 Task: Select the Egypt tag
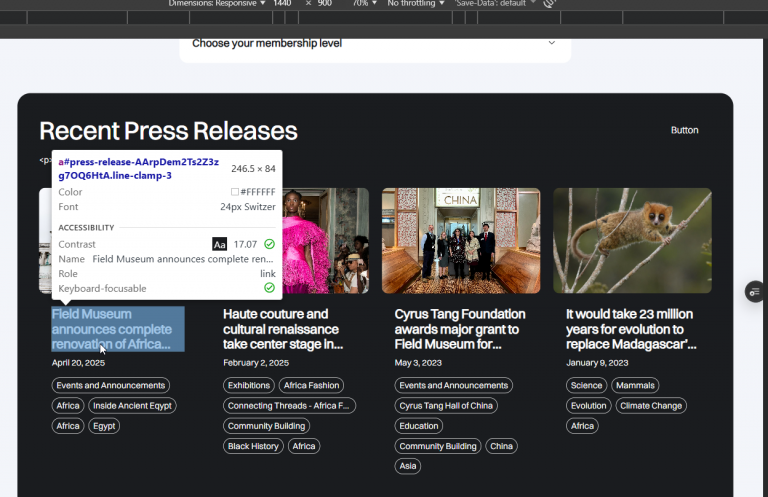(104, 426)
